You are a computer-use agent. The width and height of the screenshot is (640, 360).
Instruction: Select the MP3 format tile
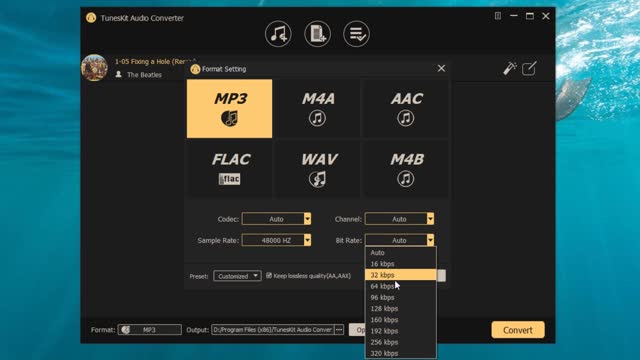(229, 109)
